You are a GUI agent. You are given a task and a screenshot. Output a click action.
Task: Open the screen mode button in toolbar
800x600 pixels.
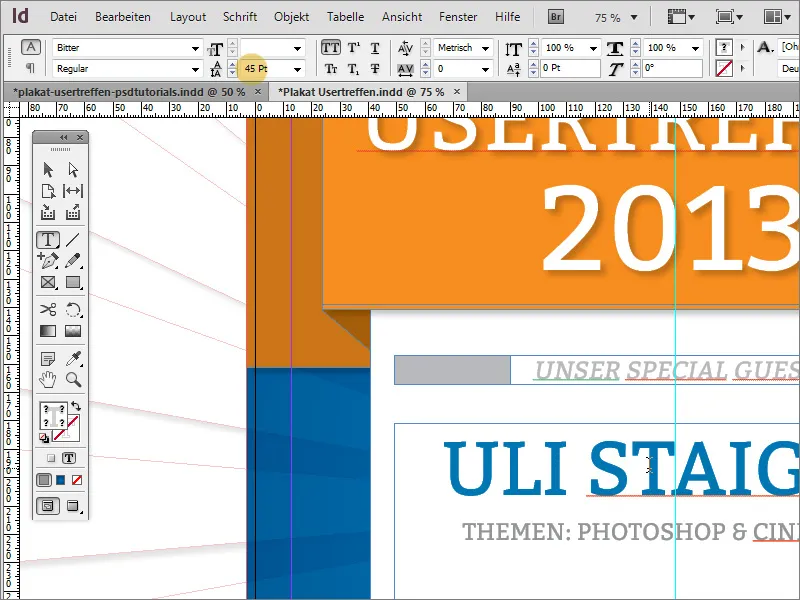pos(729,17)
